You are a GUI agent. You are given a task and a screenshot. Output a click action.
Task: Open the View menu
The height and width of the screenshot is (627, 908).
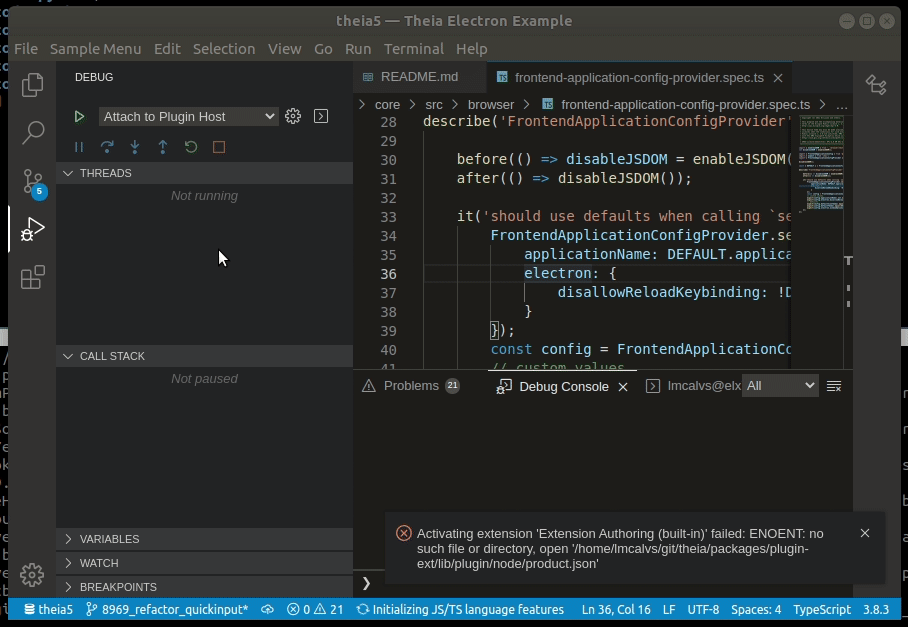point(284,49)
